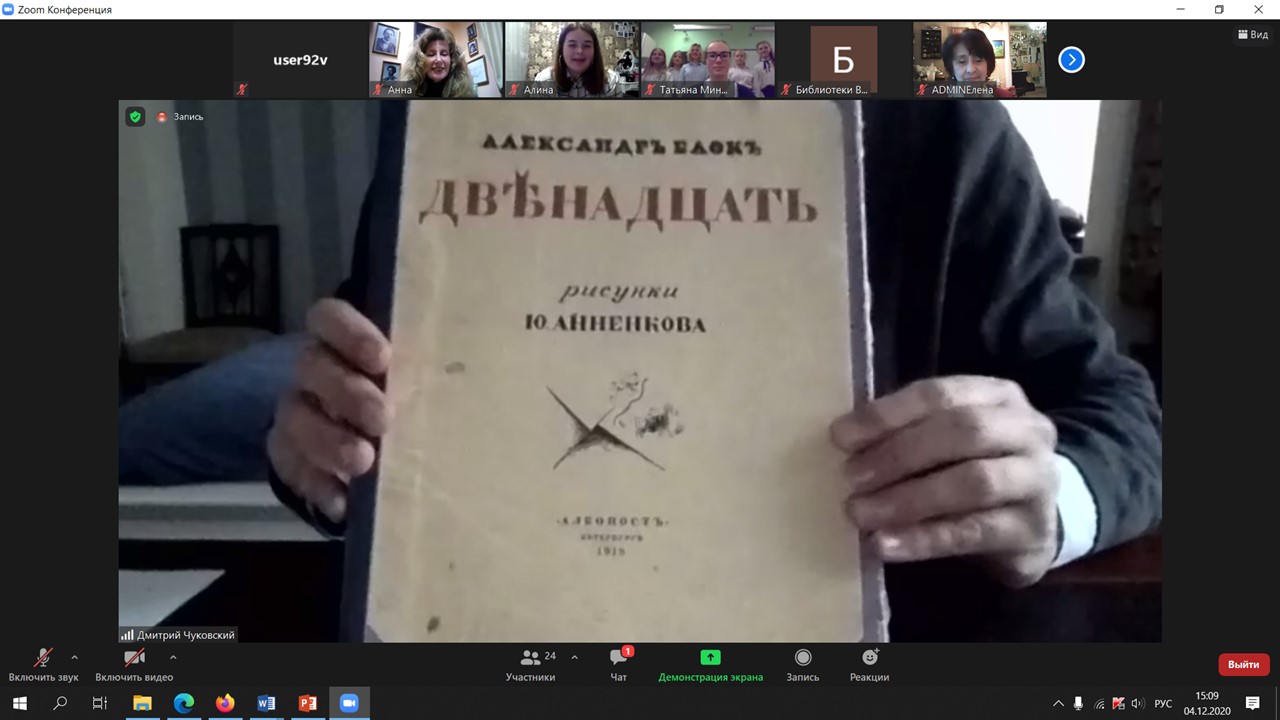
Task: Open the Reactions emoji menu
Action: tap(870, 658)
